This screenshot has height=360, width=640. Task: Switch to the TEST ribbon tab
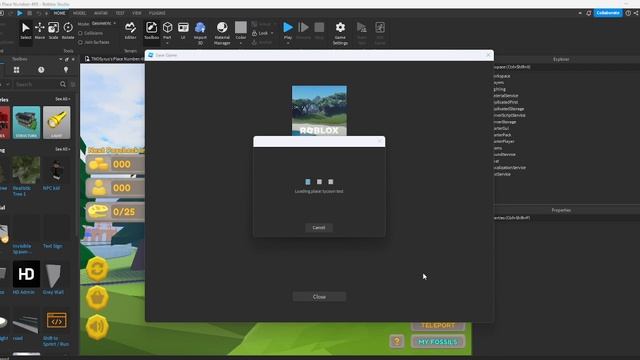pos(120,13)
